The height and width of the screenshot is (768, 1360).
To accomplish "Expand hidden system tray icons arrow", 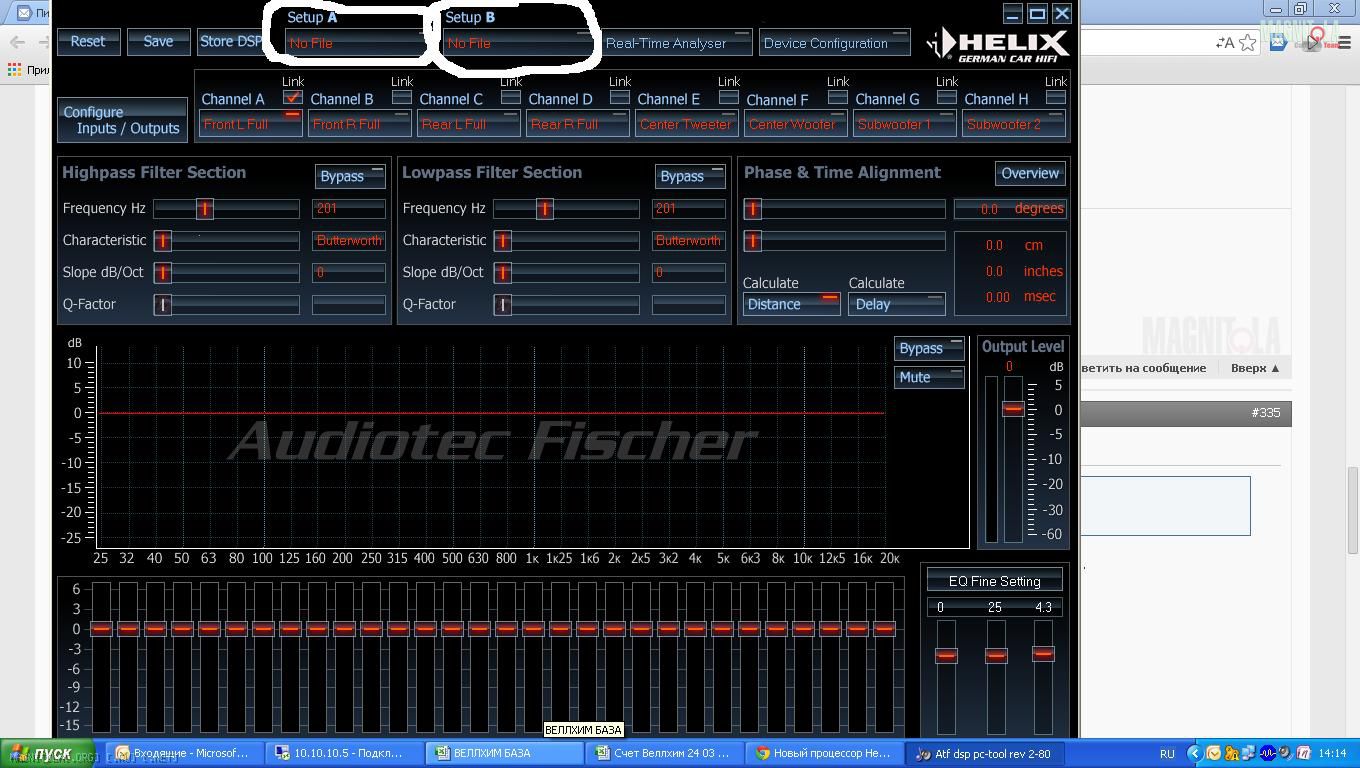I will click(x=1193, y=753).
